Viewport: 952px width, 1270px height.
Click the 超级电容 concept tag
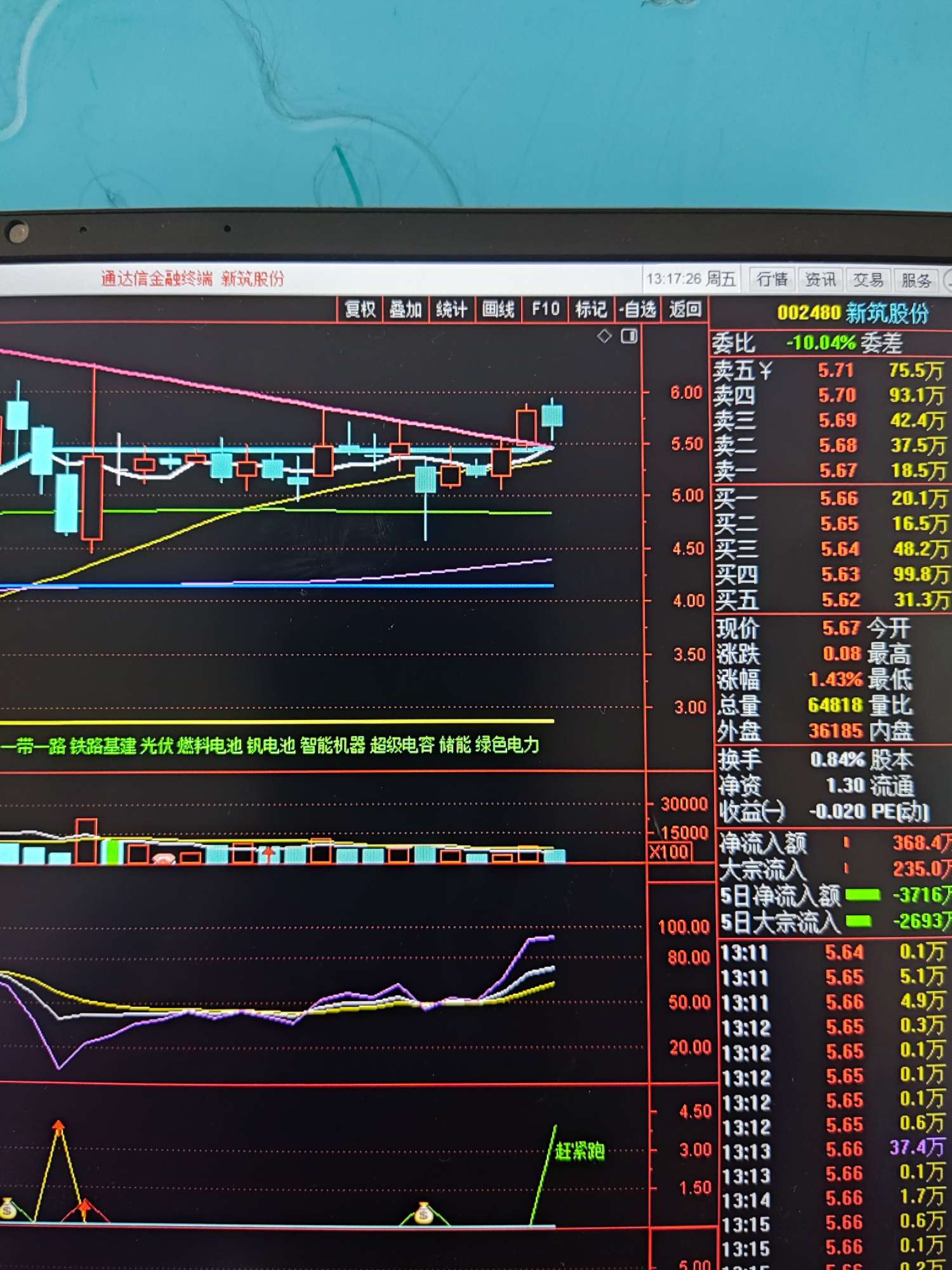point(402,745)
